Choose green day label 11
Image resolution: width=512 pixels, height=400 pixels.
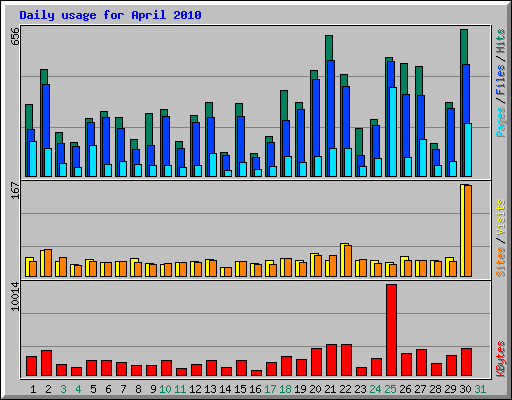[x=180, y=389]
